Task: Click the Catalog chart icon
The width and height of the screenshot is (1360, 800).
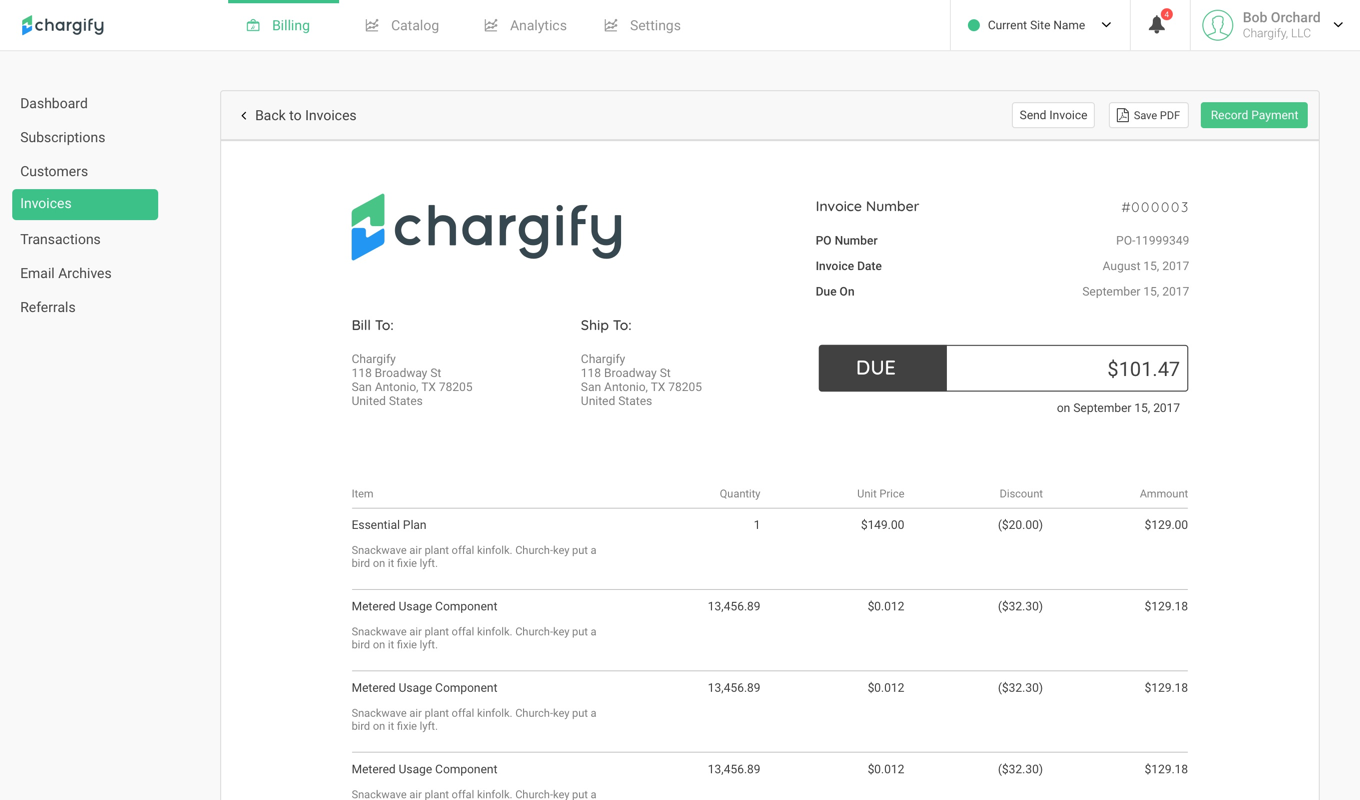Action: [x=371, y=24]
